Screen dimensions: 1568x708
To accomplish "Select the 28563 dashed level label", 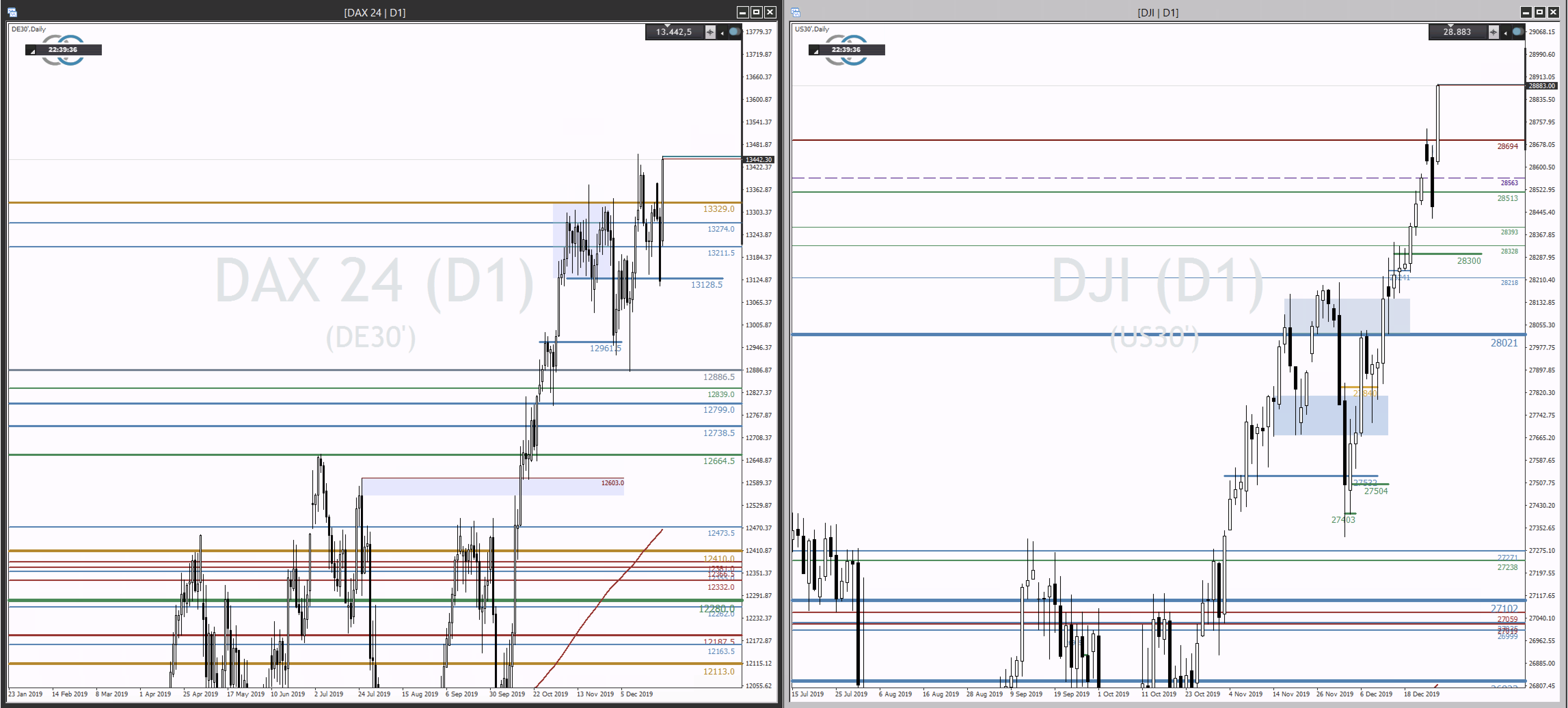I will pyautogui.click(x=1509, y=182).
